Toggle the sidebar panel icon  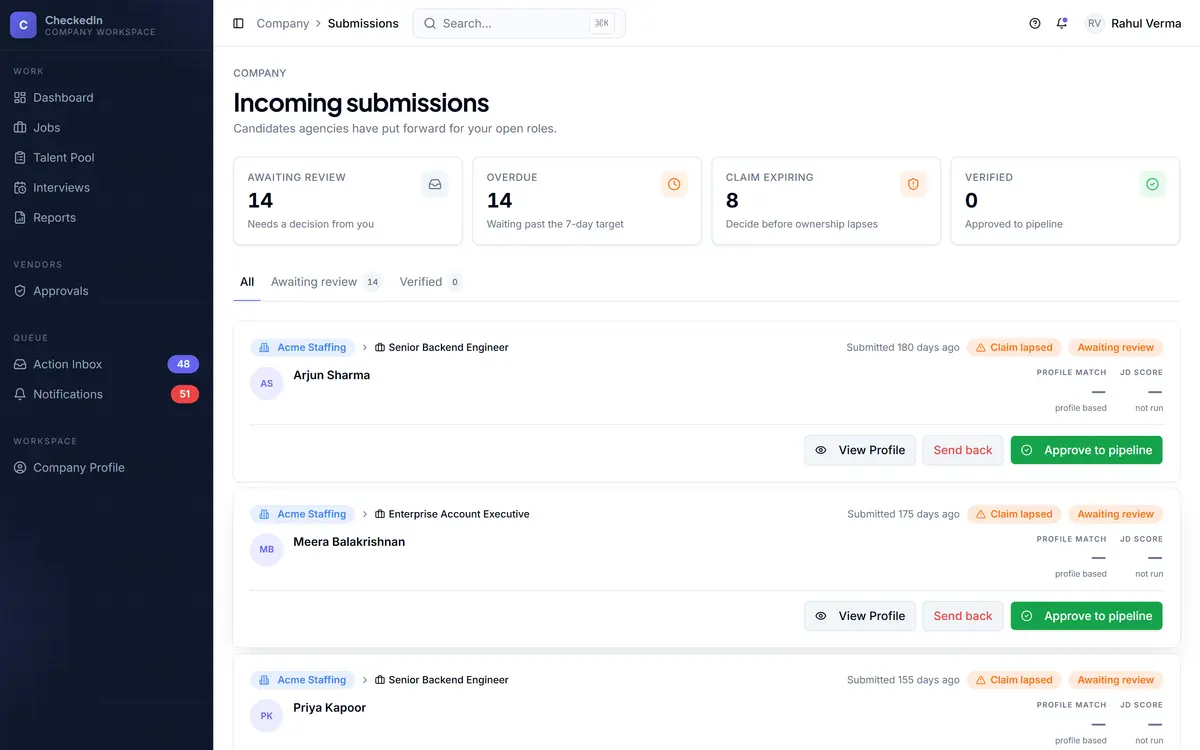click(x=238, y=23)
